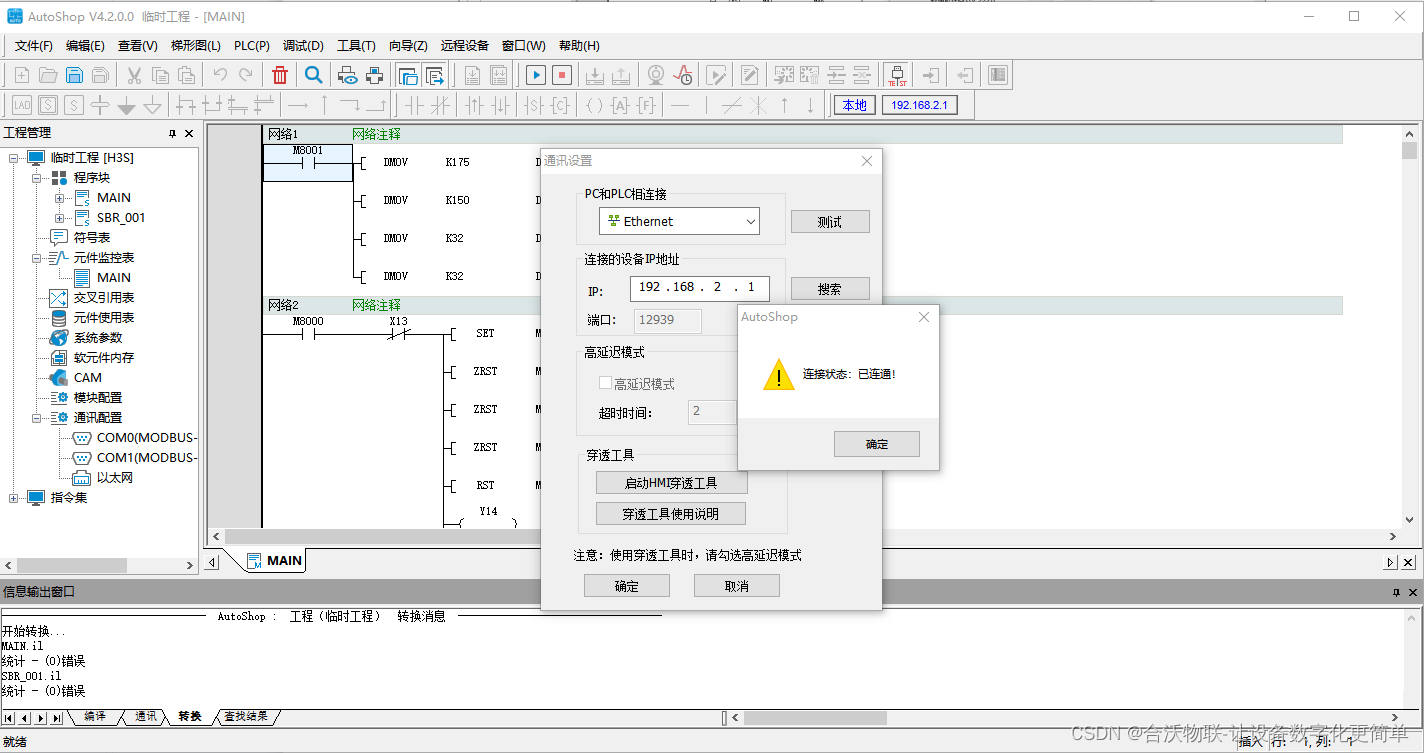Click the blue Run play icon
The height and width of the screenshot is (753, 1424).
tap(536, 75)
